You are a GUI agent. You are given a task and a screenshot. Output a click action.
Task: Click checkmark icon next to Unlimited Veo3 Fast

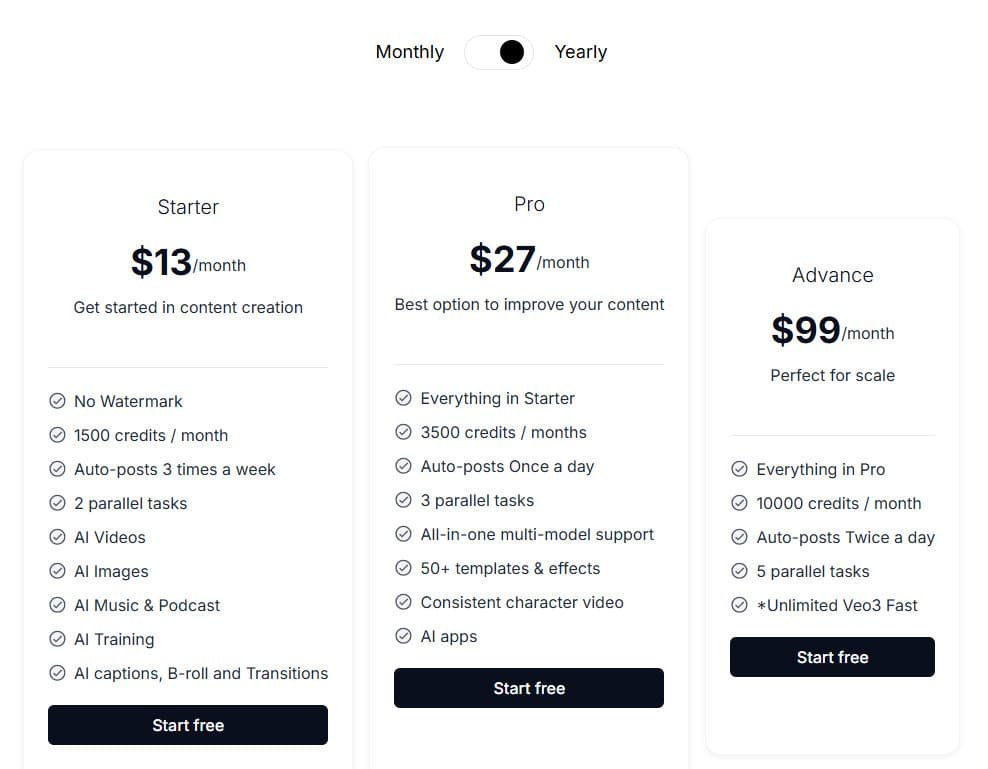coord(740,605)
